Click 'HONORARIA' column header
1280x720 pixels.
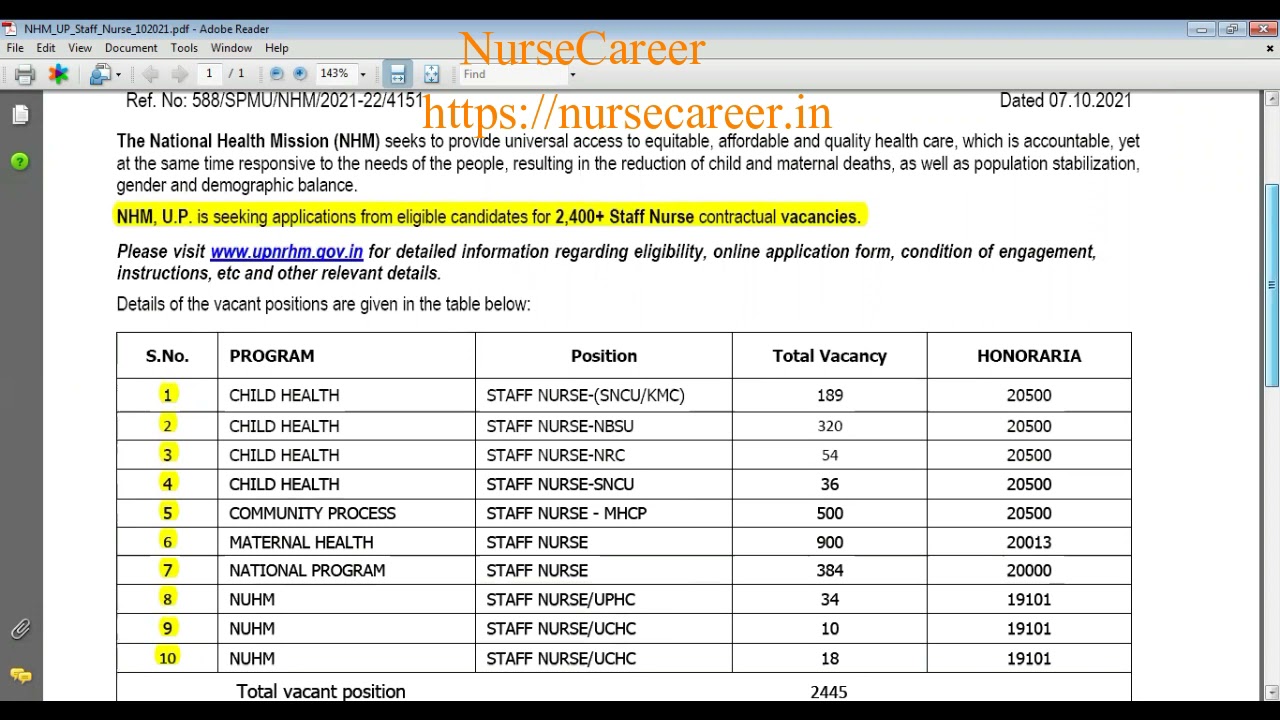(x=1029, y=356)
